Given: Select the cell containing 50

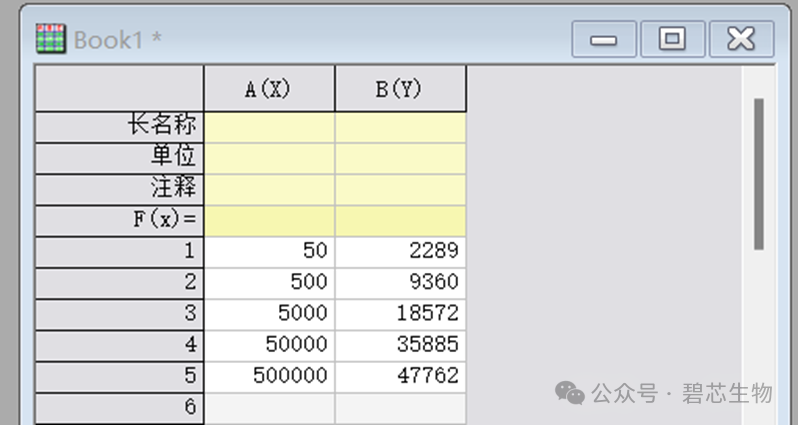Looking at the screenshot, I should point(269,252).
